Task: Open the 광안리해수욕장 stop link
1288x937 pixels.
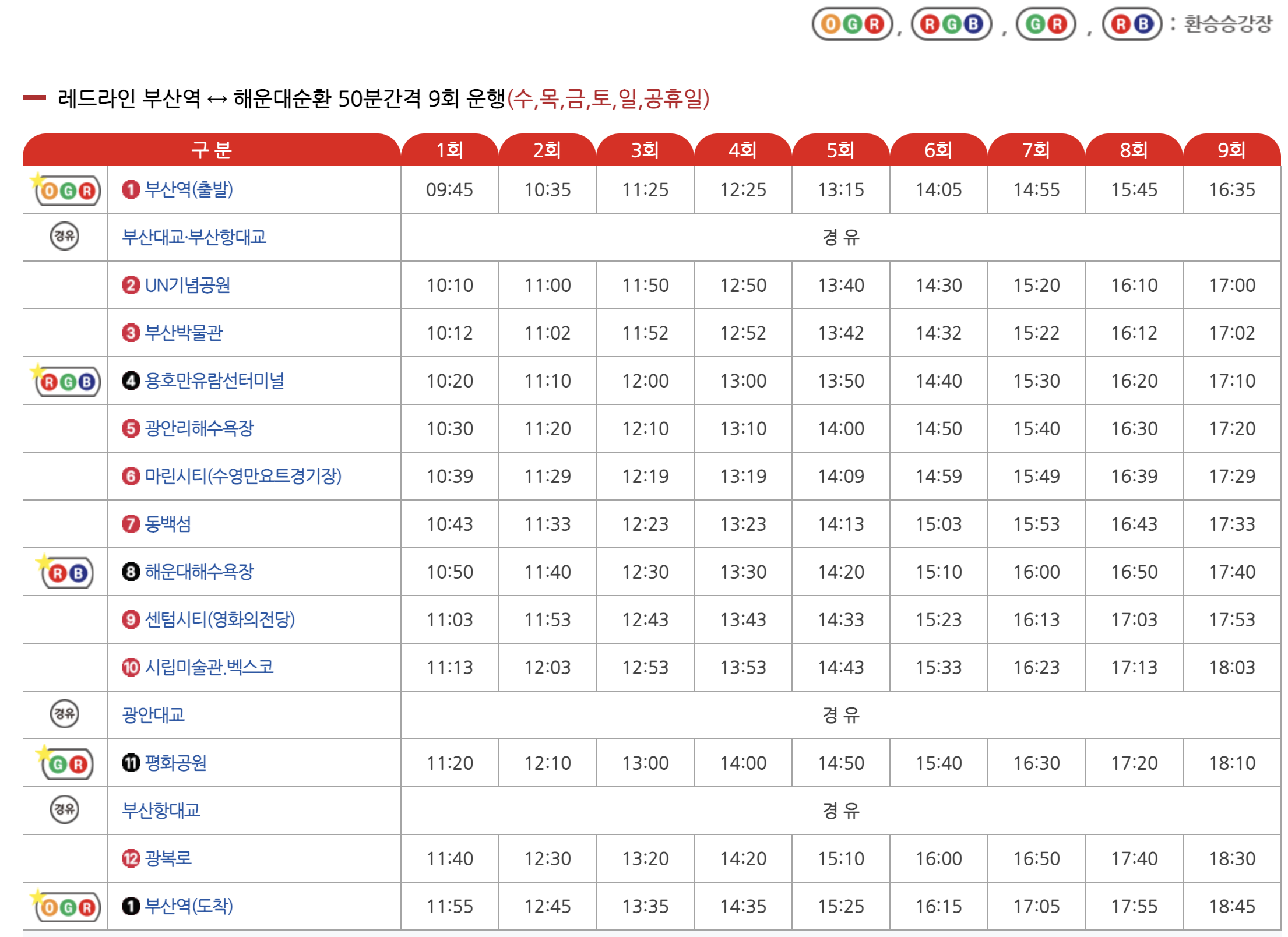Action: click(199, 428)
